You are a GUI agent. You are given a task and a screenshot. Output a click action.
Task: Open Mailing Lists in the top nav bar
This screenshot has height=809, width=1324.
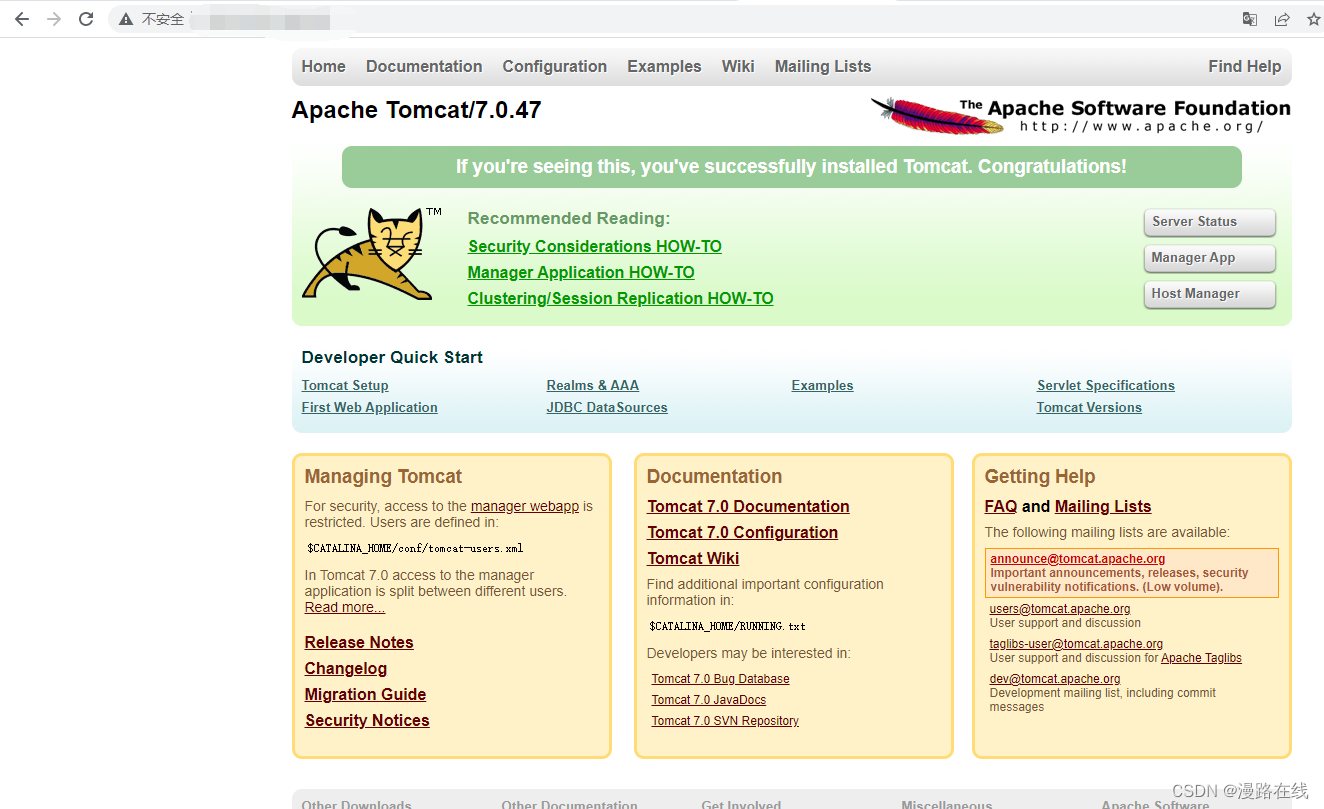click(x=823, y=66)
